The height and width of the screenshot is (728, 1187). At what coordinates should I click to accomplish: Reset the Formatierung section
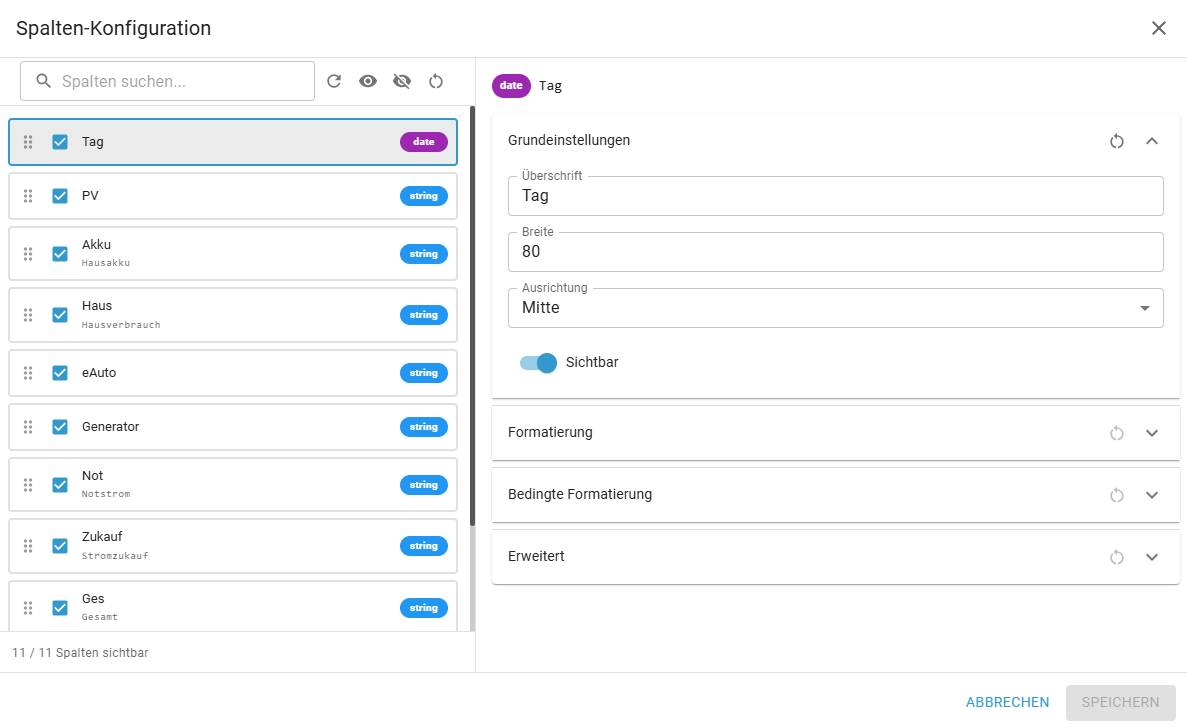pyautogui.click(x=1117, y=433)
